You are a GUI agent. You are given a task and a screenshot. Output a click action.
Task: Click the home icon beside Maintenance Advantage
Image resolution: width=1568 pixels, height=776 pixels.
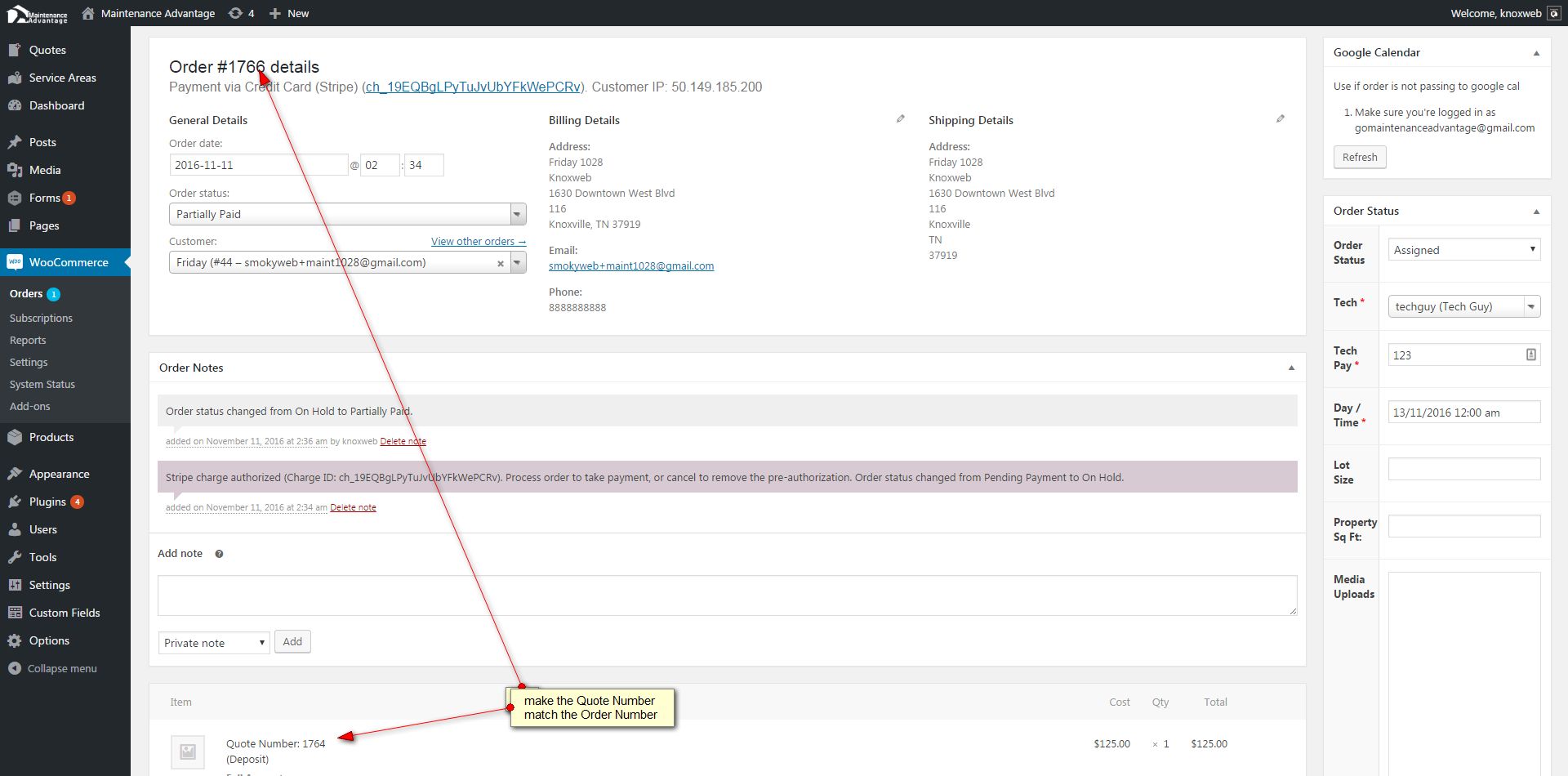(x=88, y=13)
